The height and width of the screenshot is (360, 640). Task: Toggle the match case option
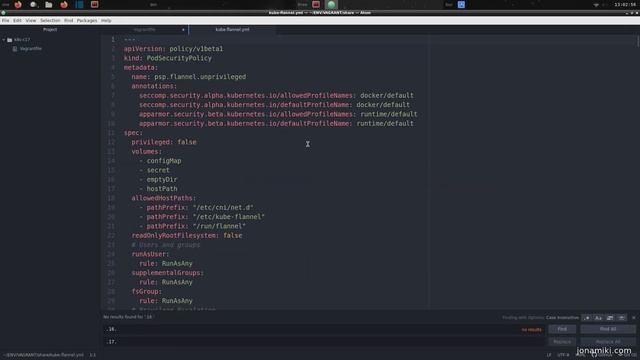(x=598, y=318)
